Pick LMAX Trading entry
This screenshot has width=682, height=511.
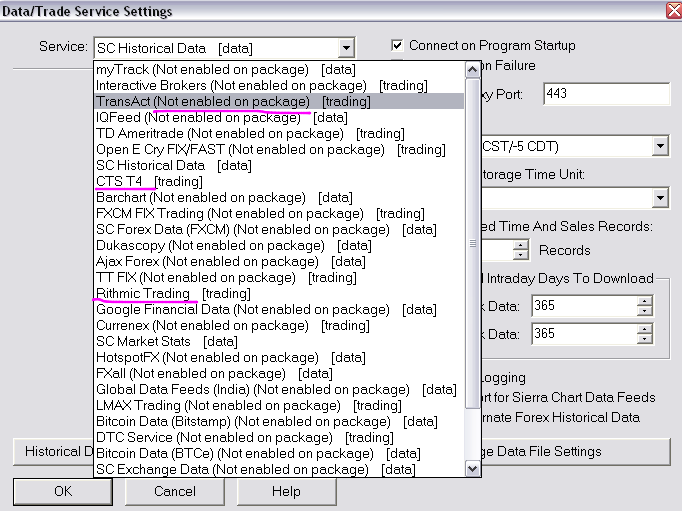click(x=279, y=406)
